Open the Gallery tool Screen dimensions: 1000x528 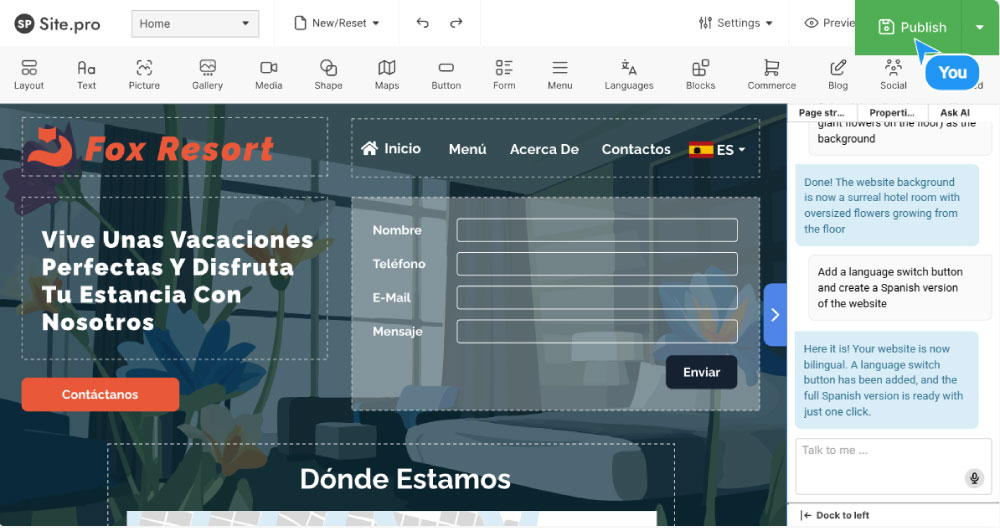(x=207, y=74)
